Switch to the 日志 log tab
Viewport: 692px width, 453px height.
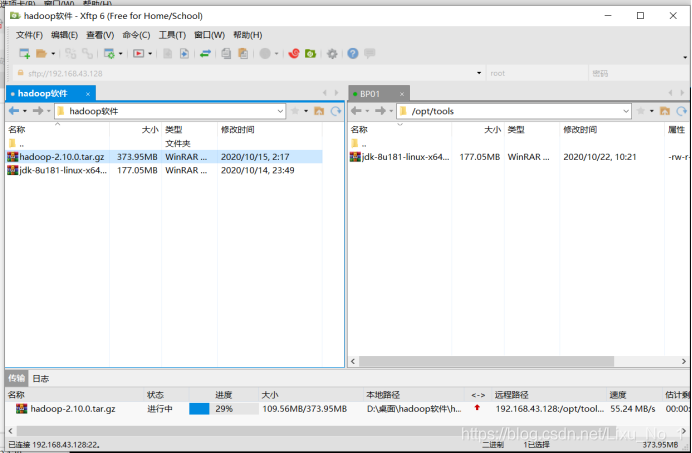click(x=41, y=378)
